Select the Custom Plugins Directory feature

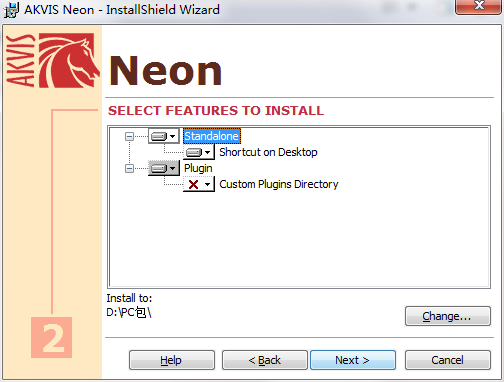click(x=279, y=184)
